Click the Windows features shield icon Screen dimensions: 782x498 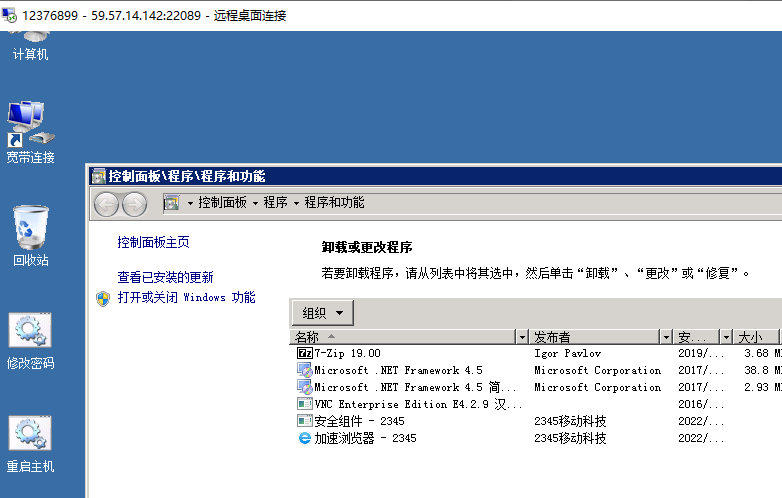[x=103, y=299]
